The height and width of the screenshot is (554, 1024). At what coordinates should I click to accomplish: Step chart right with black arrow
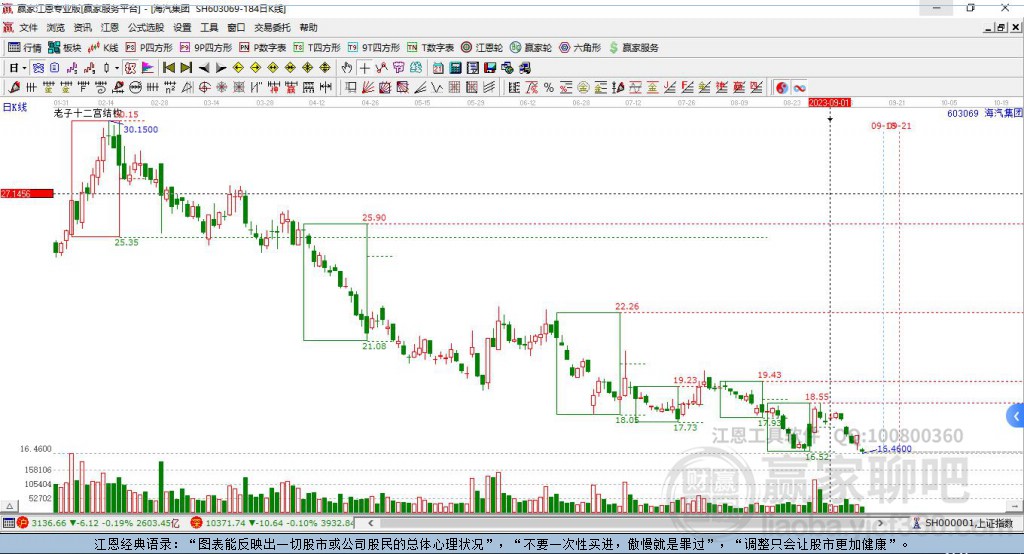(x=221, y=68)
